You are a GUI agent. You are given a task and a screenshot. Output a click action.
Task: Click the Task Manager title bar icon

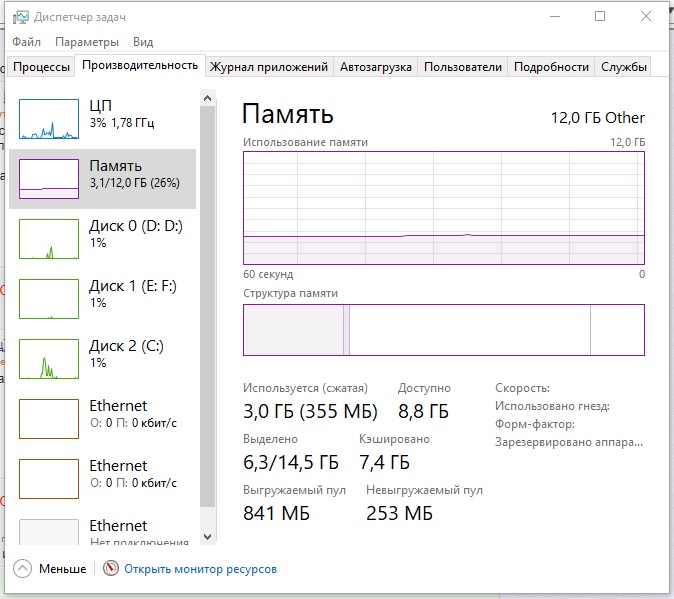point(20,17)
